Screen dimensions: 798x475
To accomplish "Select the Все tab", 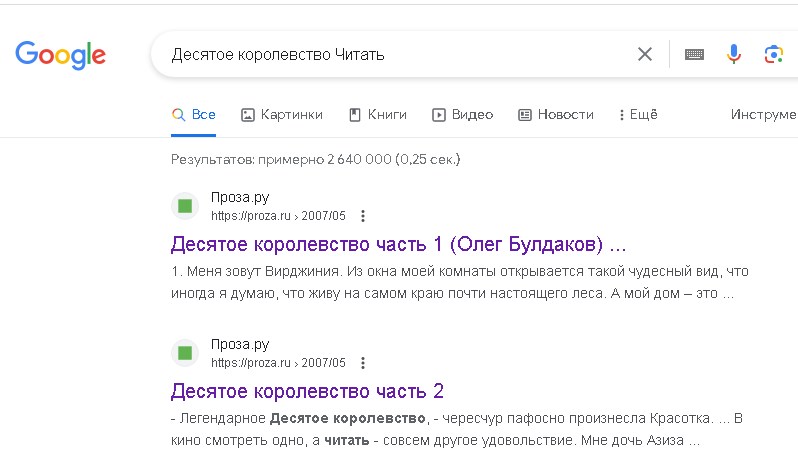I will point(193,115).
